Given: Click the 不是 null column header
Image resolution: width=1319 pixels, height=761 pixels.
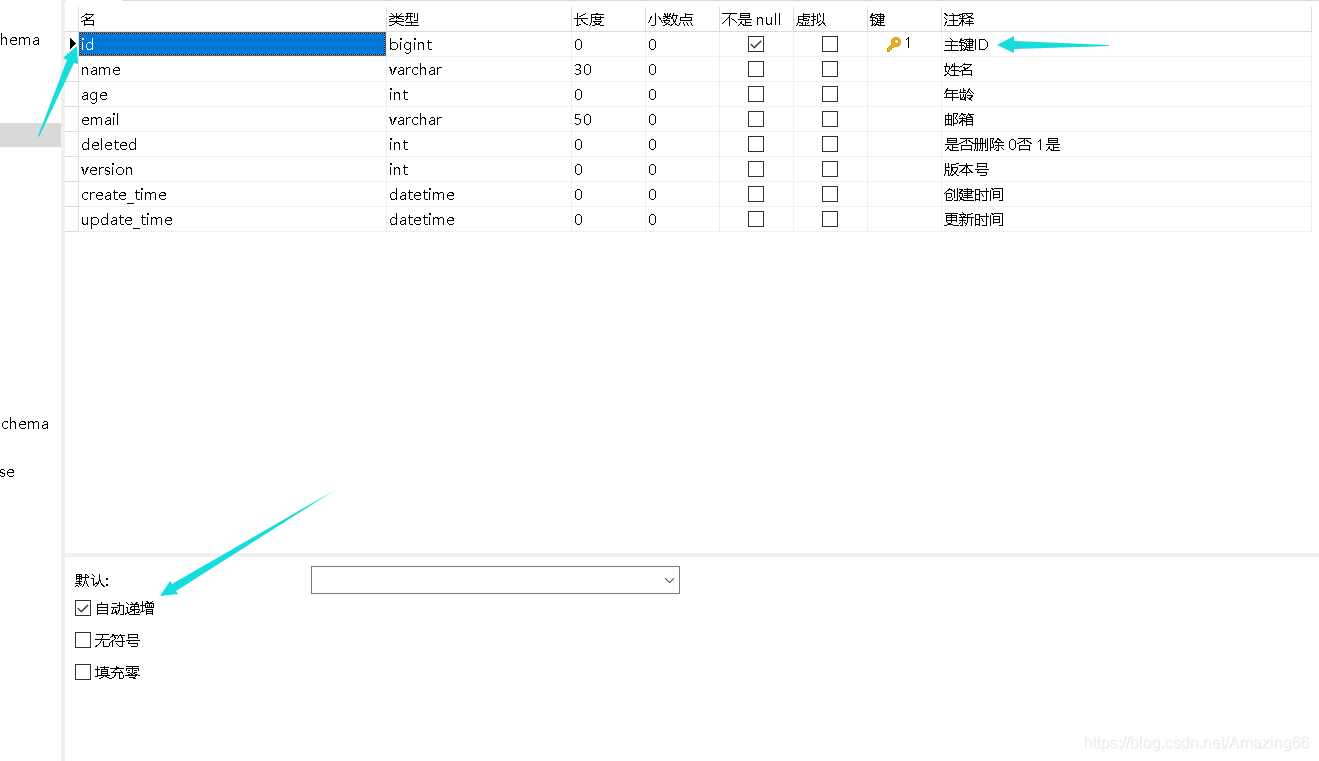Looking at the screenshot, I should coord(756,20).
